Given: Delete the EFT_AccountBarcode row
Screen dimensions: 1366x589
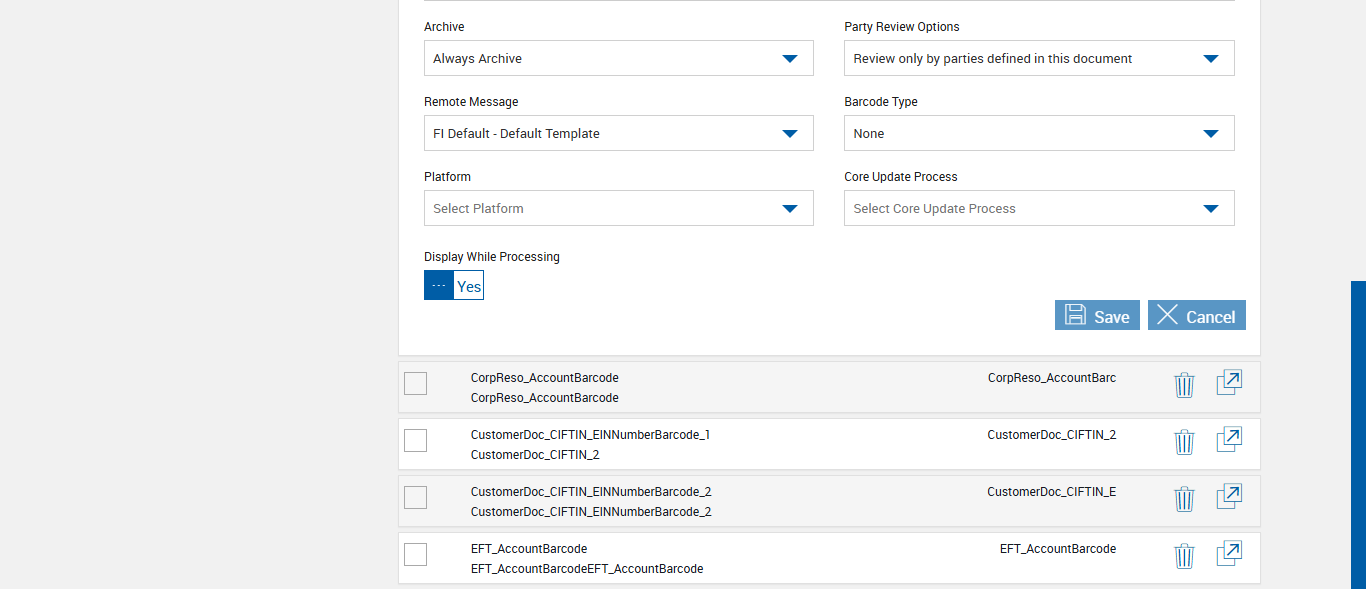Looking at the screenshot, I should coord(1184,555).
